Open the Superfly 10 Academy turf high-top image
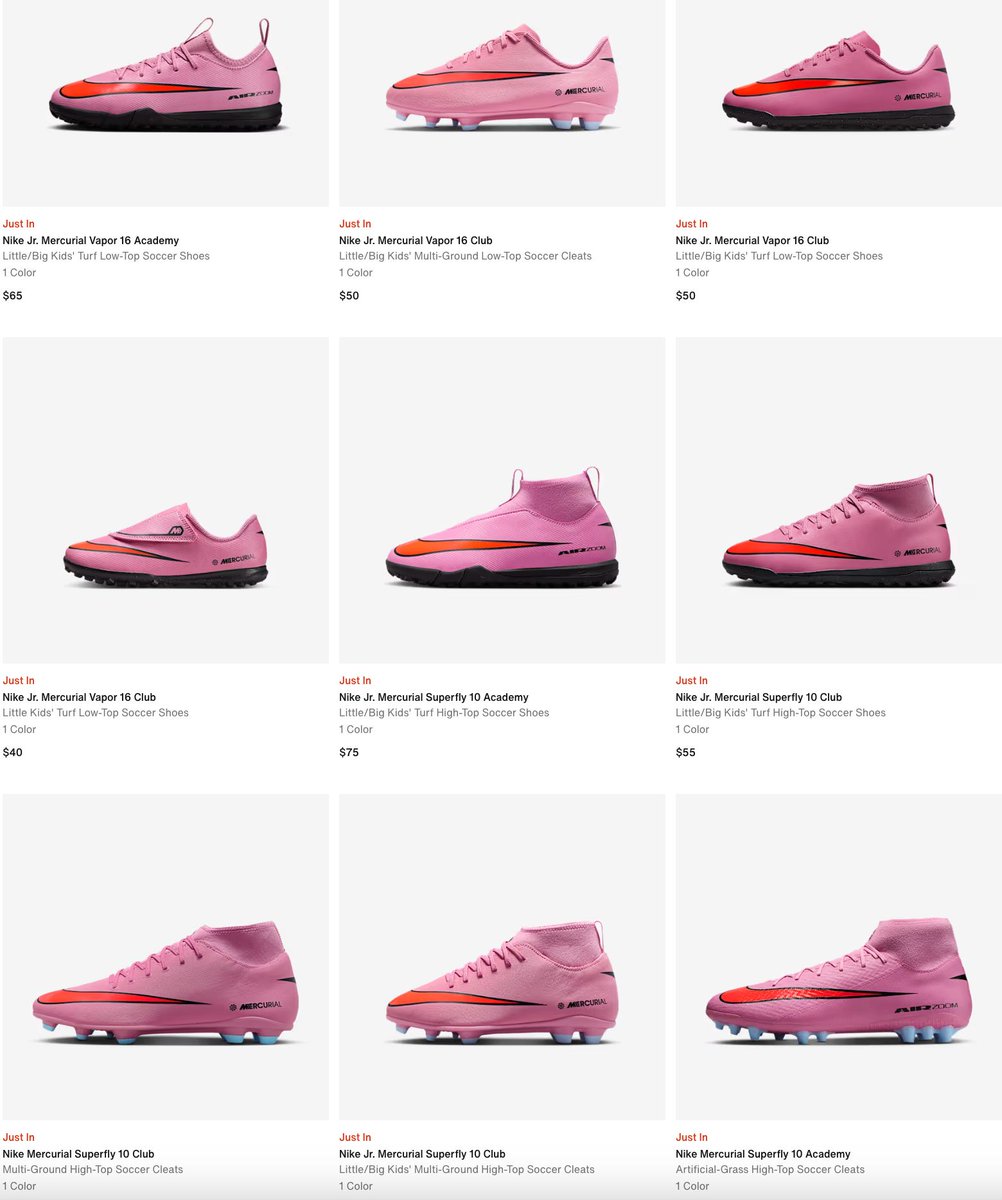 (502, 500)
